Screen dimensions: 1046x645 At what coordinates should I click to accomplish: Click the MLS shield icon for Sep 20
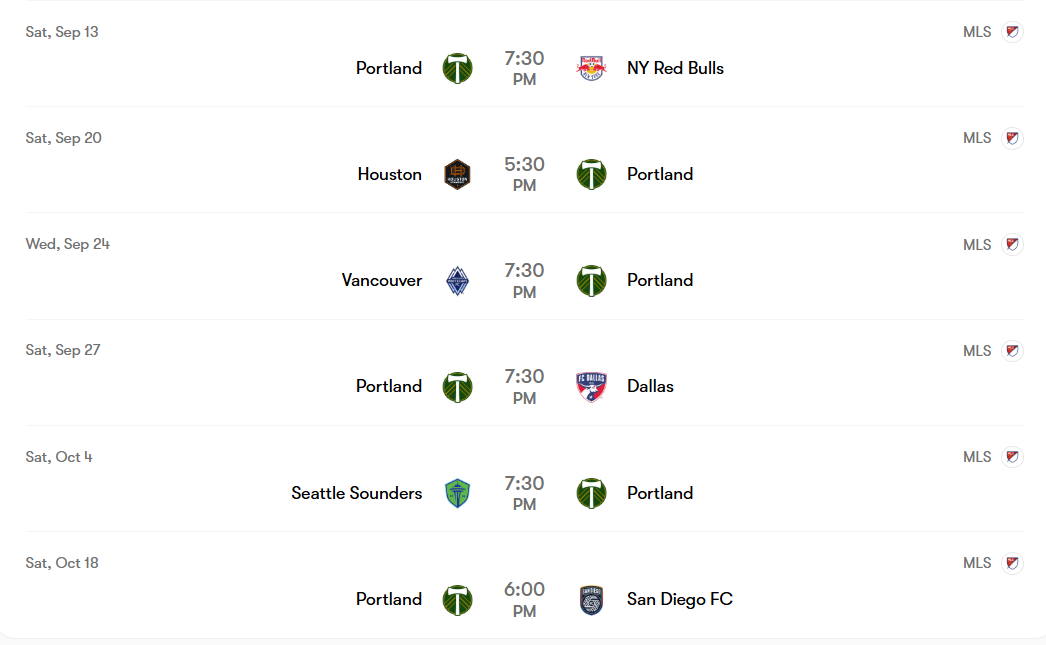(x=1012, y=138)
